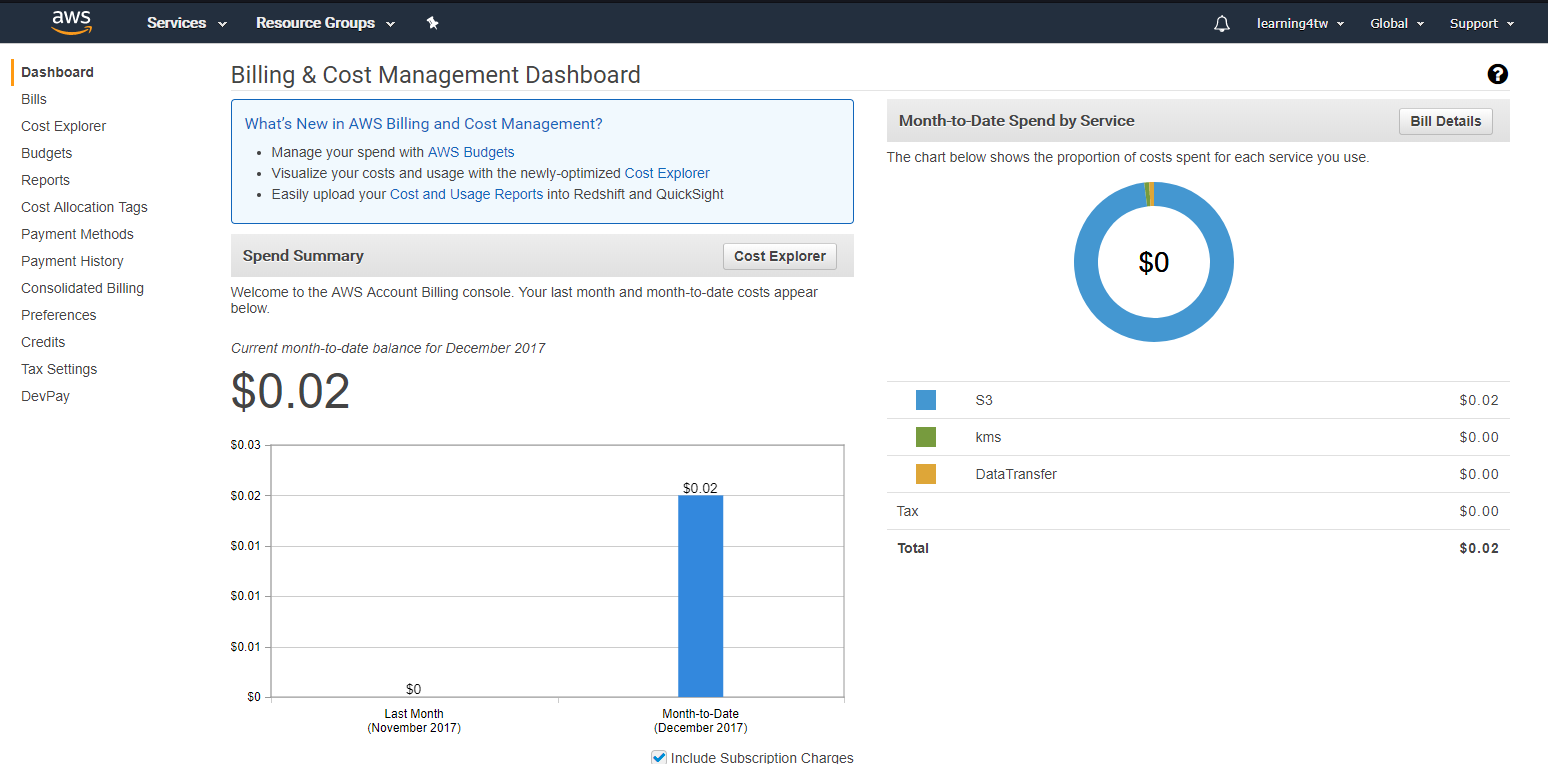Image resolution: width=1548 pixels, height=764 pixels.
Task: Open the notifications bell icon
Action: [x=1221, y=23]
